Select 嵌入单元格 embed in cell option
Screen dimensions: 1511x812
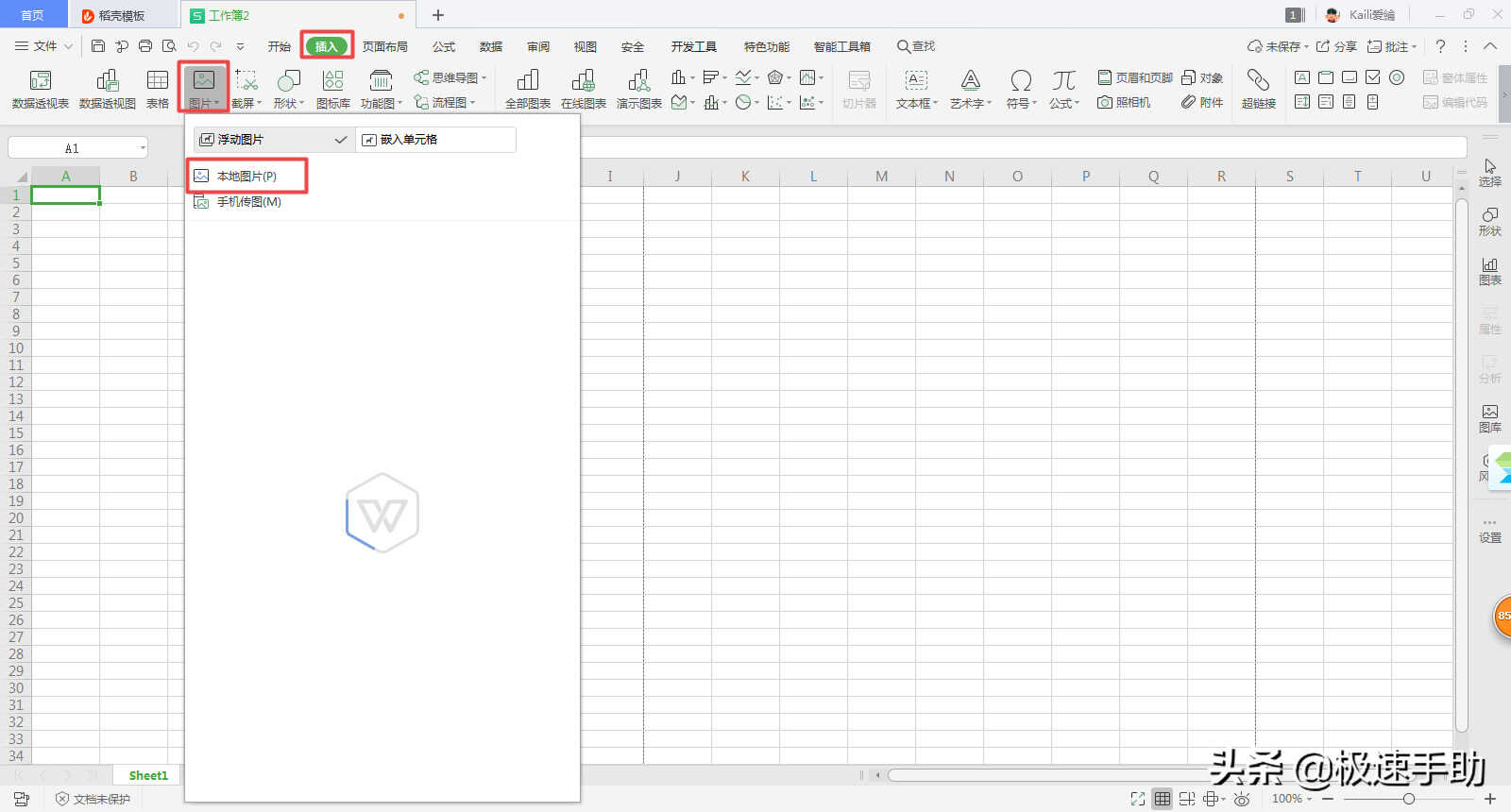click(x=435, y=139)
